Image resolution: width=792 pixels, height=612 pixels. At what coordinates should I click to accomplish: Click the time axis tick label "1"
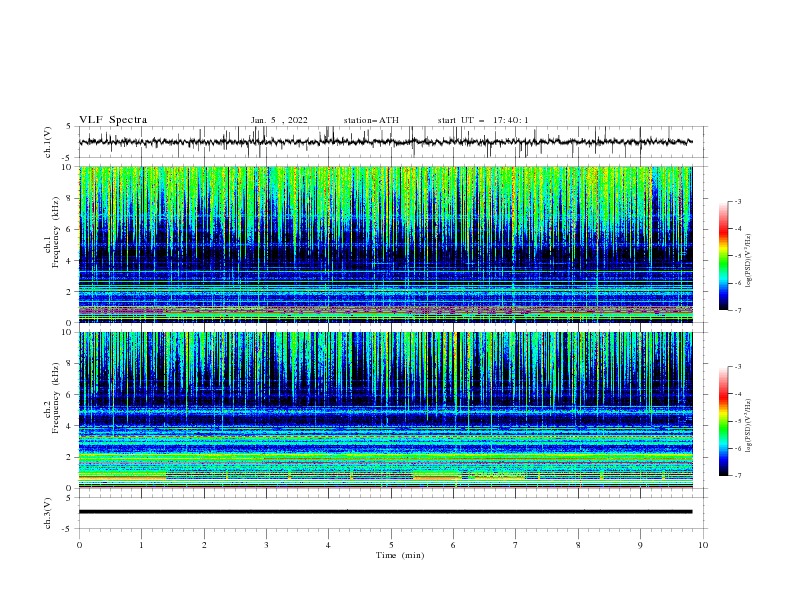click(141, 545)
